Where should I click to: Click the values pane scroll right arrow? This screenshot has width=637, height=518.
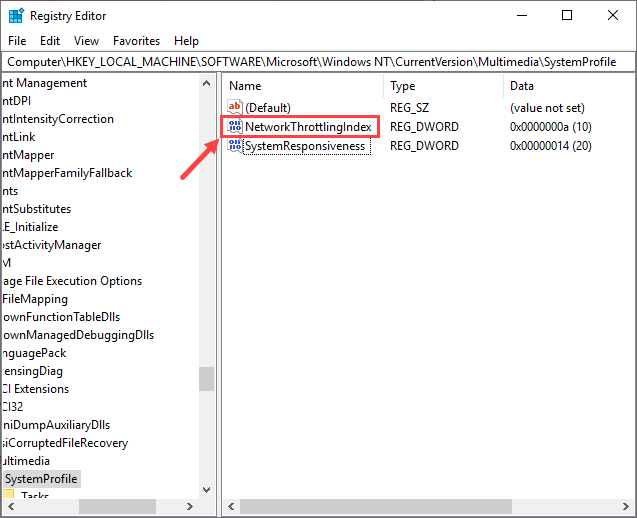pyautogui.click(x=626, y=507)
